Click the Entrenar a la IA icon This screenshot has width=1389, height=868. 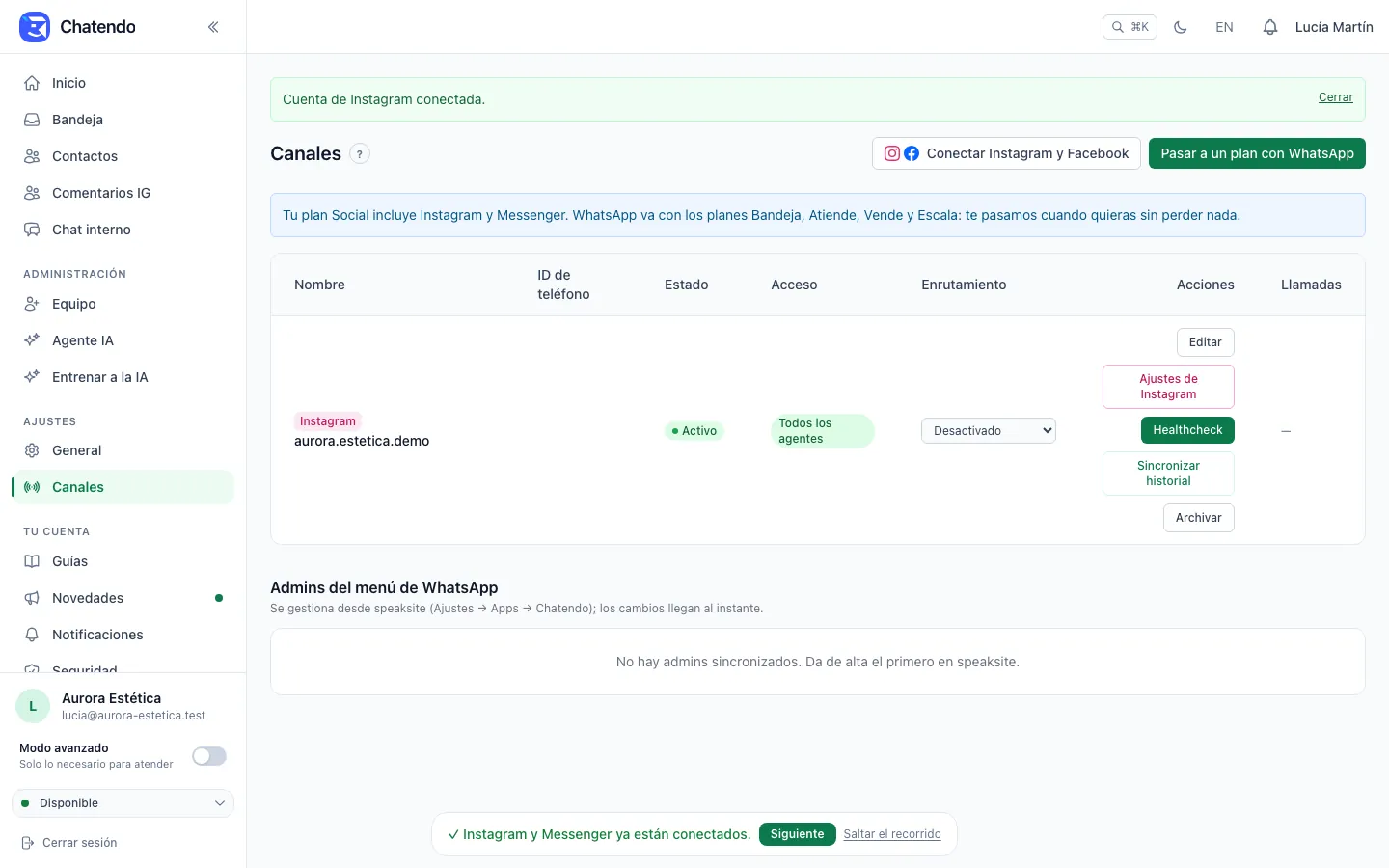(x=32, y=377)
